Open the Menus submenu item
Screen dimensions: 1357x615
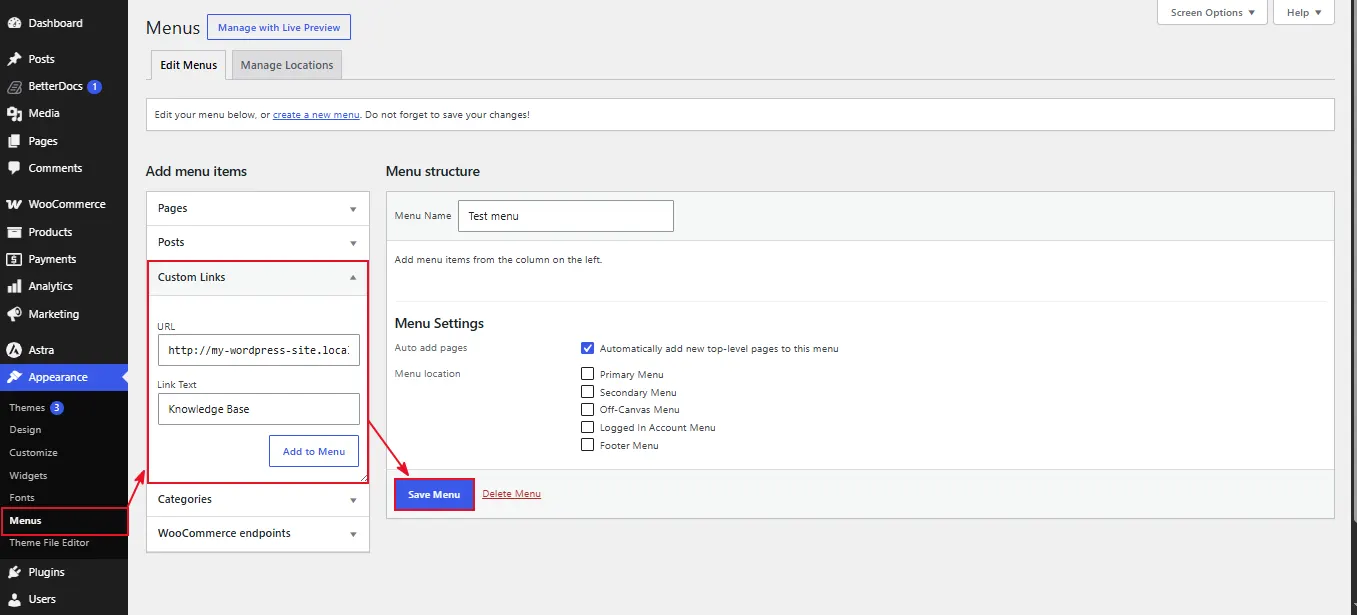pyautogui.click(x=25, y=520)
